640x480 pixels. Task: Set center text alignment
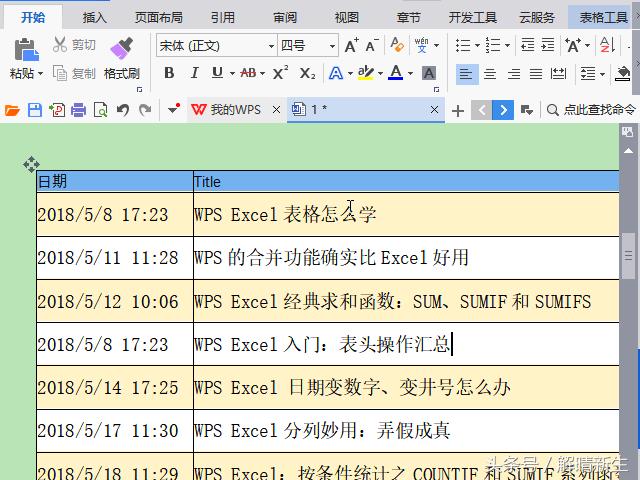tap(490, 74)
